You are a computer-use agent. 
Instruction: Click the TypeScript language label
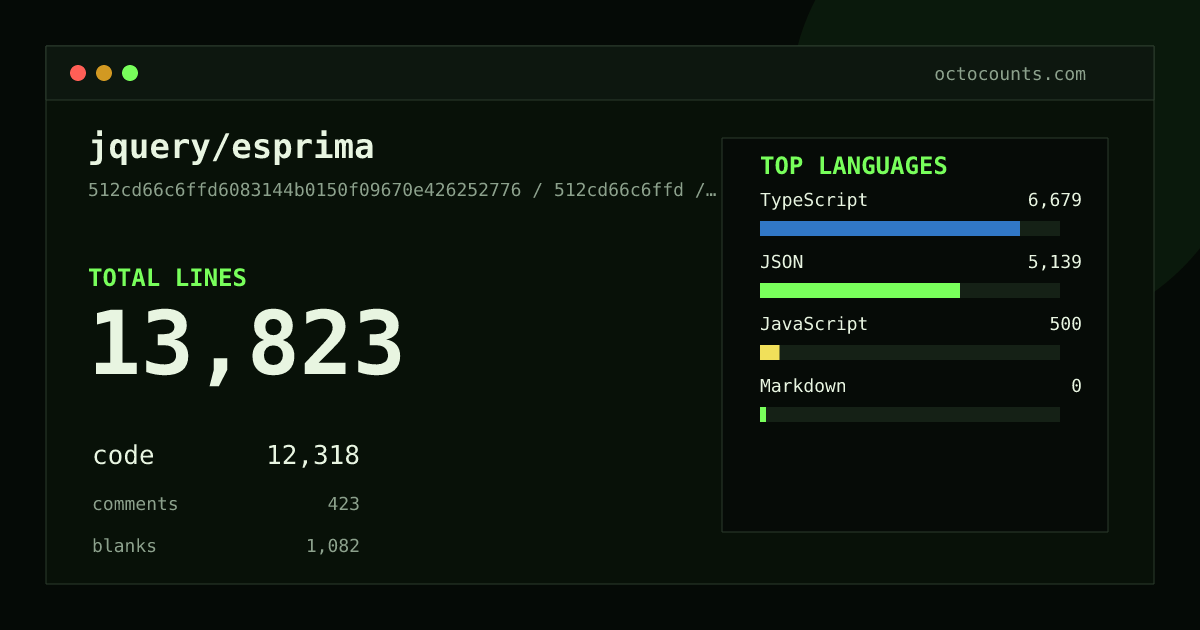click(814, 200)
